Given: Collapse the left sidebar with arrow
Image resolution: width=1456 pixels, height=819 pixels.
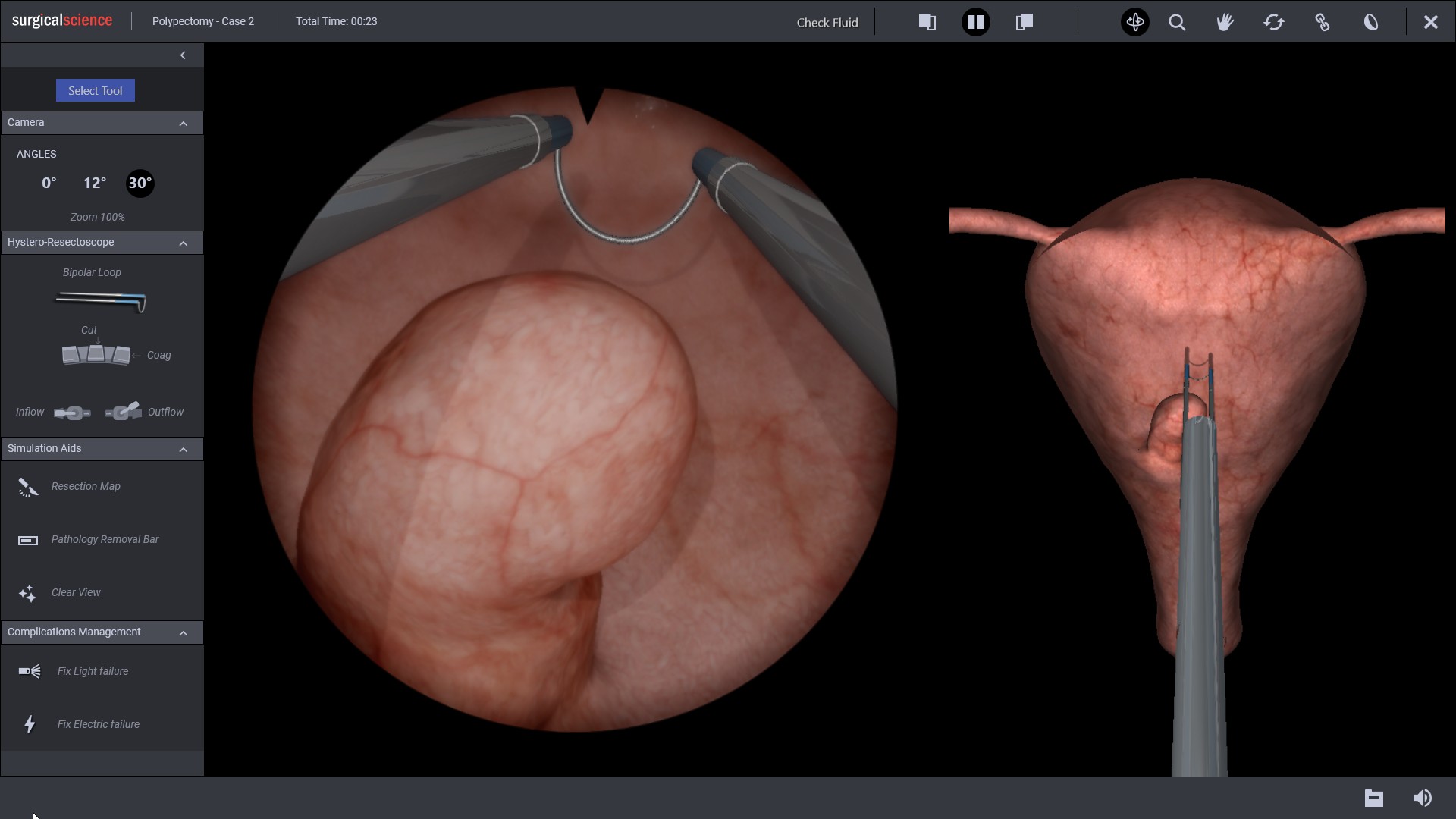Looking at the screenshot, I should [x=183, y=55].
